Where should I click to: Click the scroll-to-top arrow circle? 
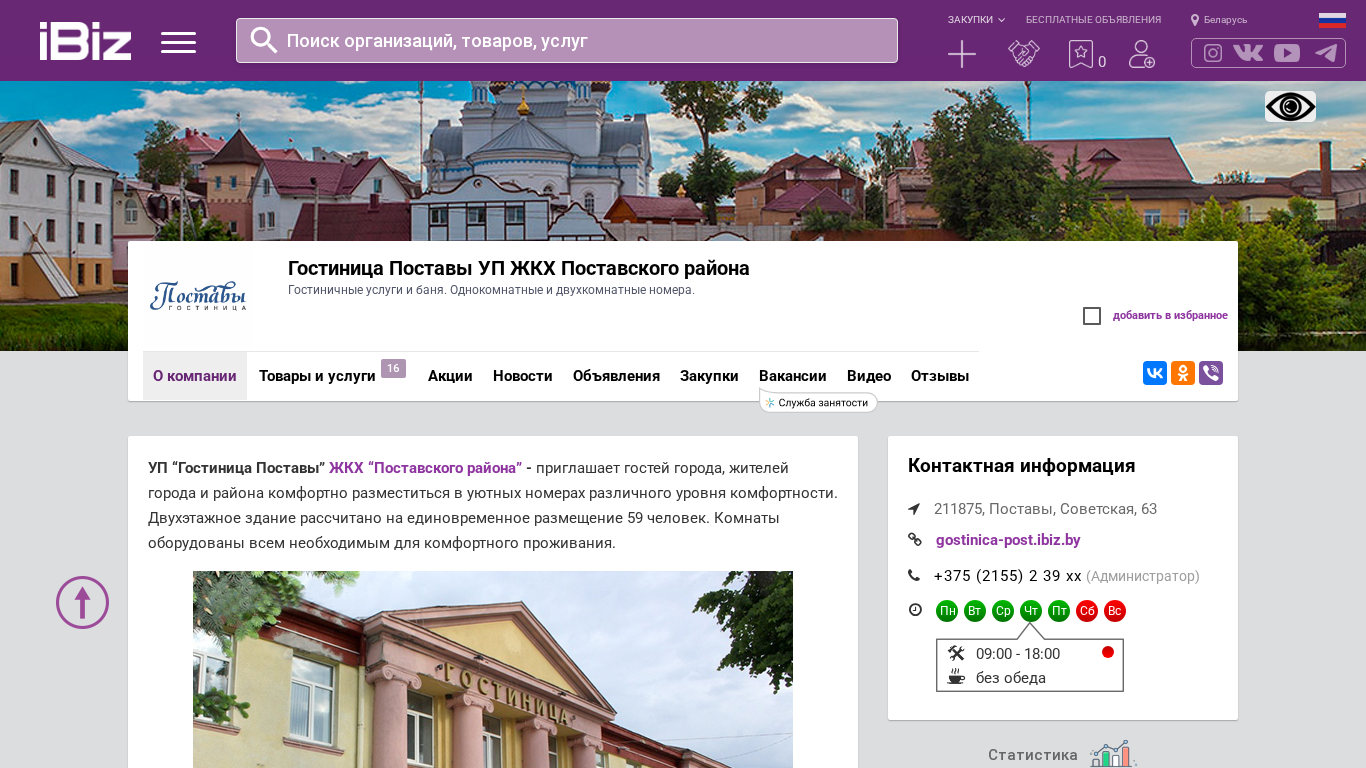(82, 602)
